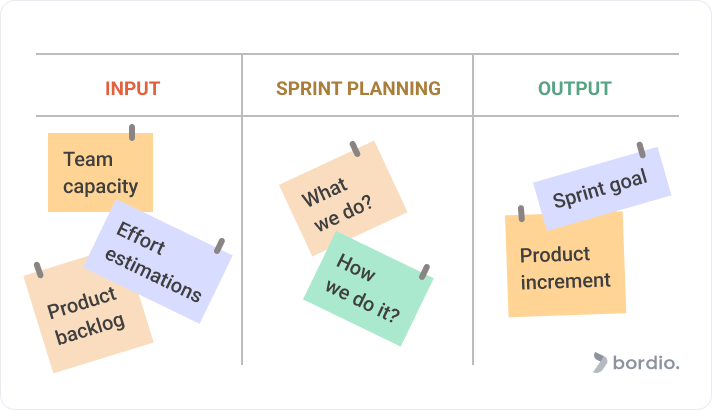Click the Product increment sticky note
Viewport: 712px width, 410px height.
(x=566, y=268)
